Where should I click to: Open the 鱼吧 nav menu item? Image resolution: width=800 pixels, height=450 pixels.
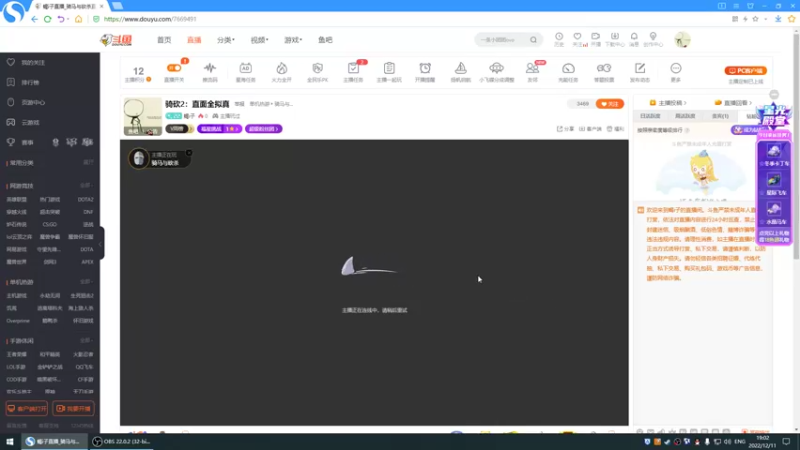pos(325,40)
